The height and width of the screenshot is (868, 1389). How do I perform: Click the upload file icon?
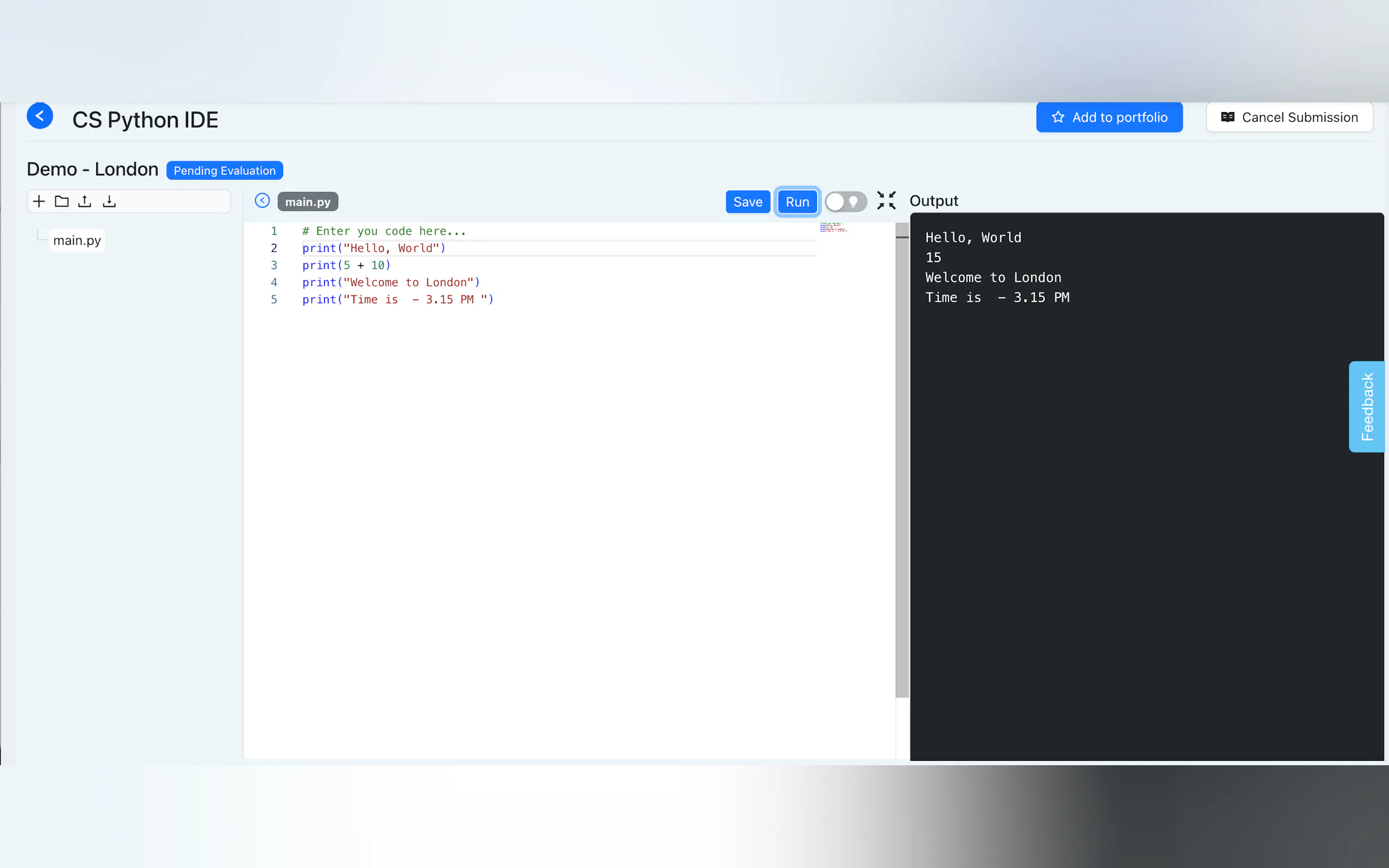(x=84, y=202)
